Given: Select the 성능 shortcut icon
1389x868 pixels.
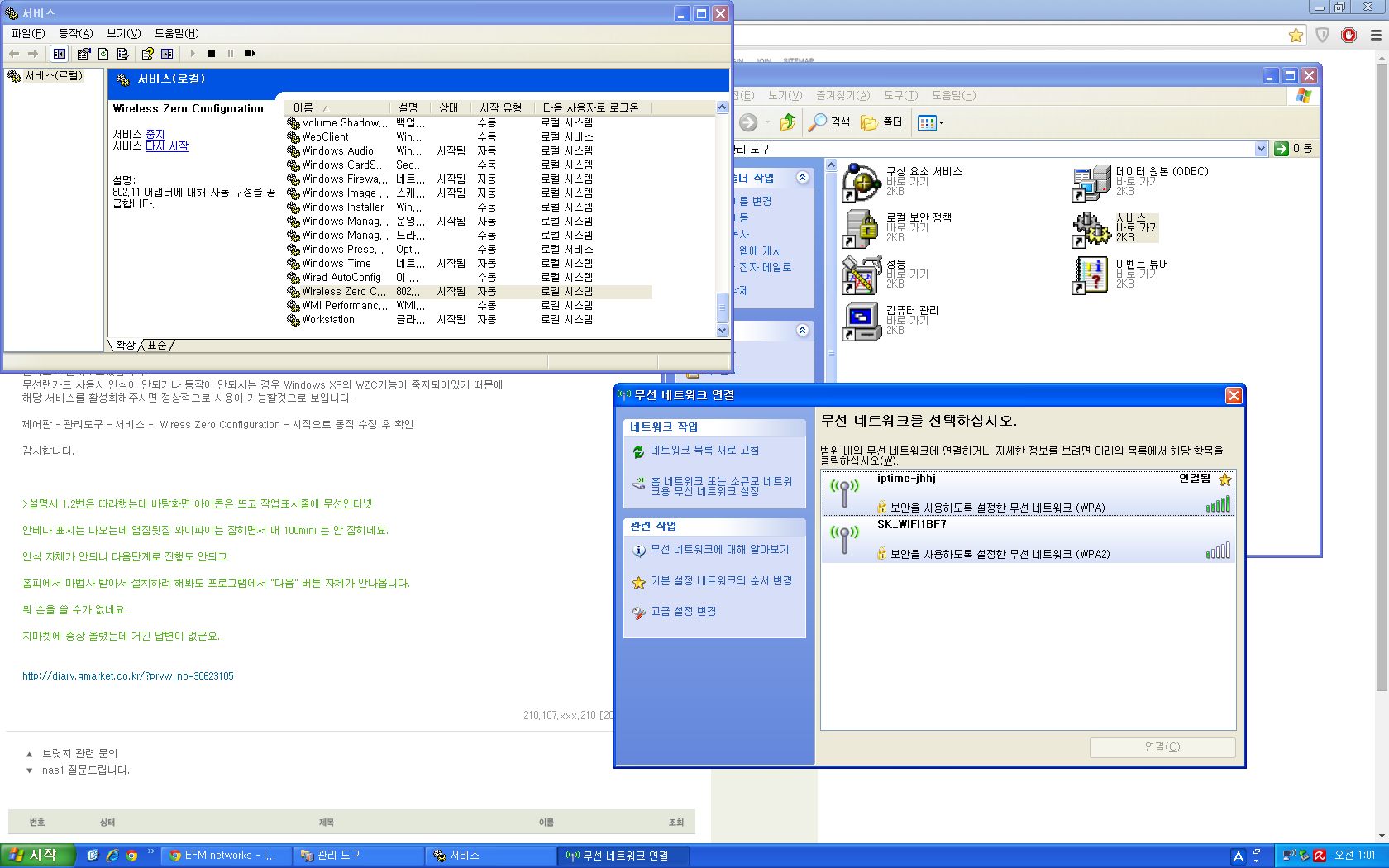Looking at the screenshot, I should pos(861,274).
